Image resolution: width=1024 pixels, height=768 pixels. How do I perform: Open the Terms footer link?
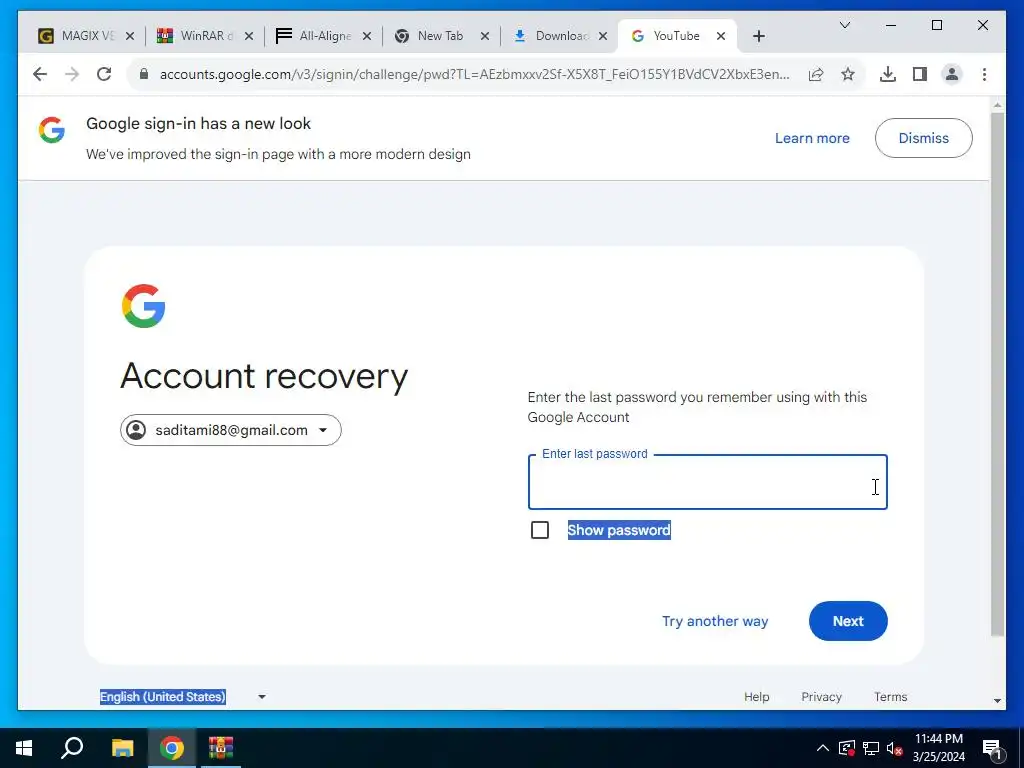tap(891, 697)
